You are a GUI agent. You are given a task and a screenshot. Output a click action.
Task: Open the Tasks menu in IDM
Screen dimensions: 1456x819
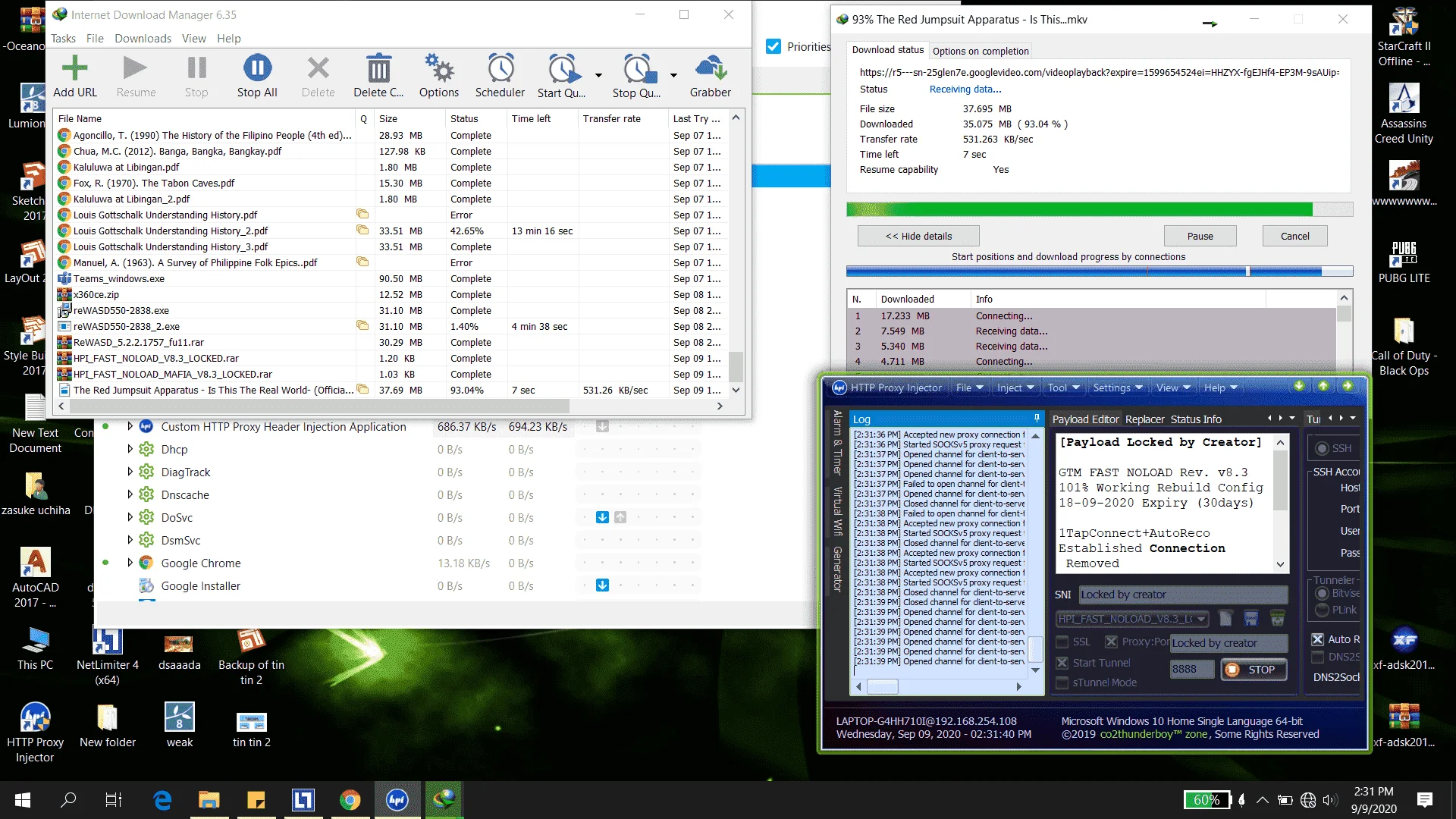pyautogui.click(x=63, y=38)
